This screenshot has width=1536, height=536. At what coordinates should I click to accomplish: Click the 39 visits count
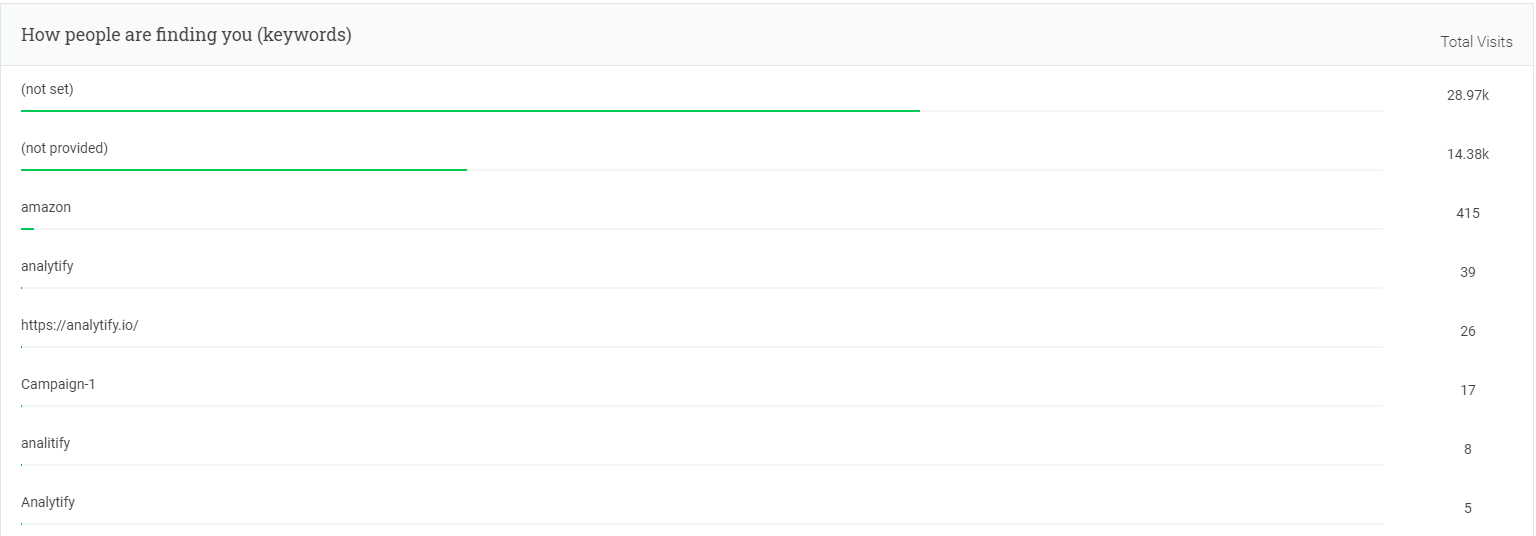click(1468, 272)
